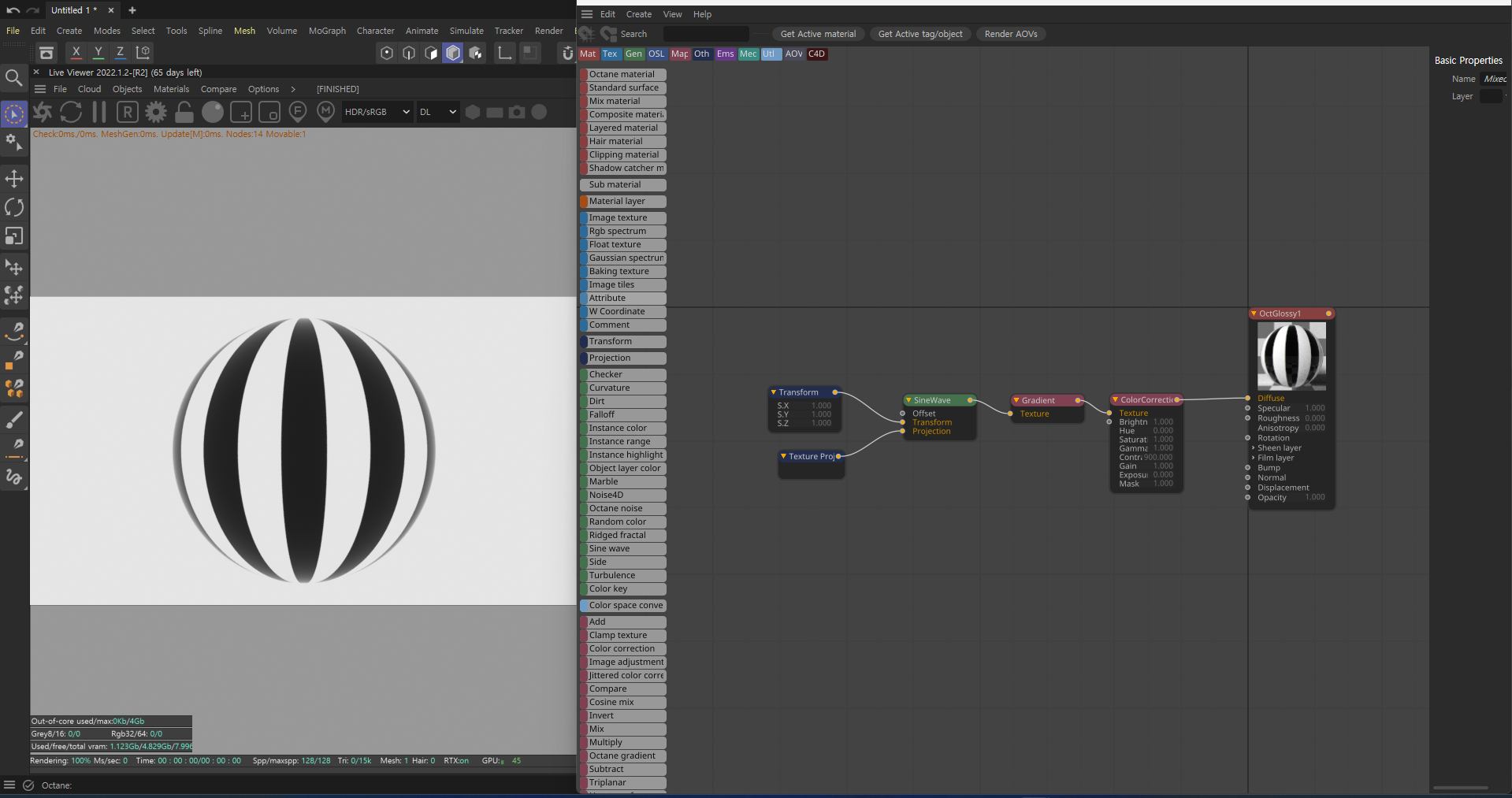Toggle the lock resolution padlock icon
This screenshot has height=798, width=1512.
(184, 112)
